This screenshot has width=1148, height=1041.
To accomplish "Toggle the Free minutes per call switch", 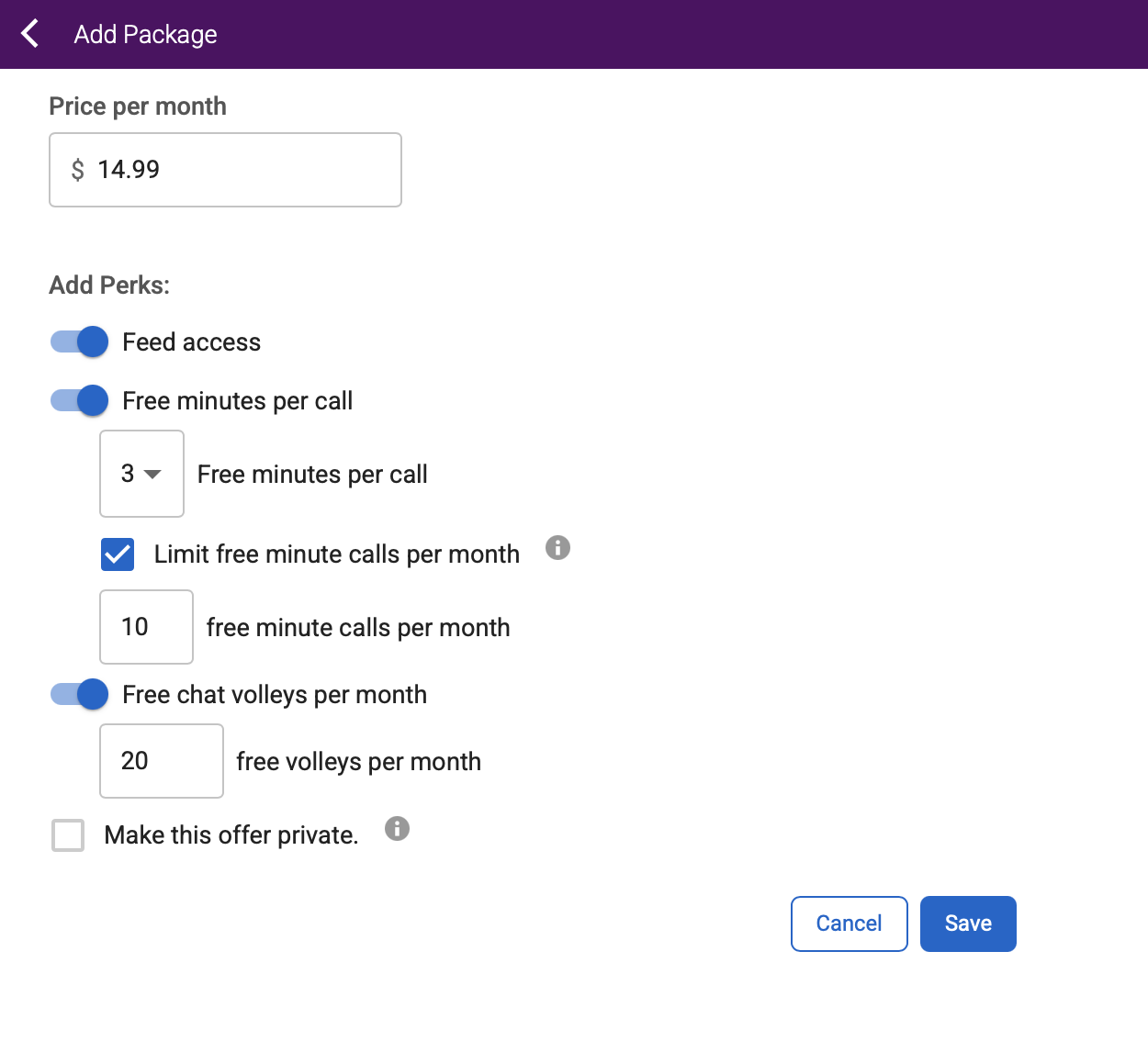I will pos(79,401).
